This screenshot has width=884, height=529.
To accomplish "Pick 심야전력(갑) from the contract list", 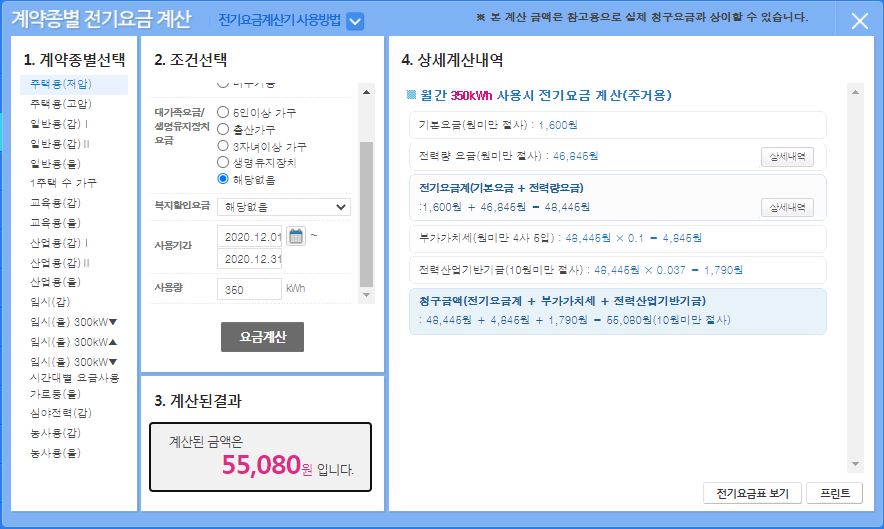I will 61,413.
